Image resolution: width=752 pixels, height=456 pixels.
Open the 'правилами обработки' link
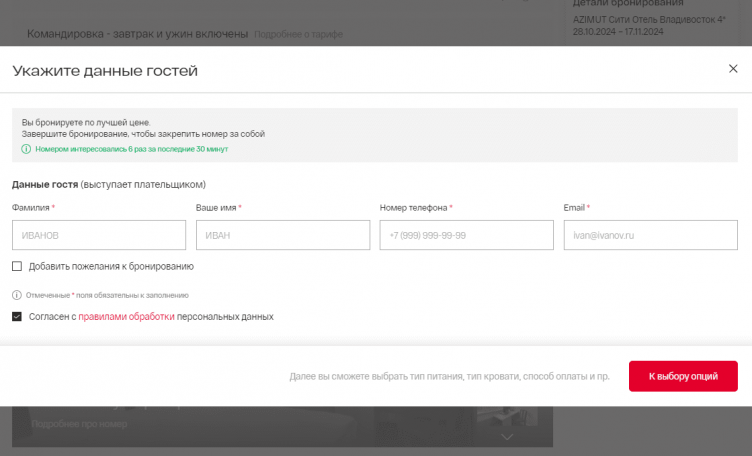click(x=126, y=317)
